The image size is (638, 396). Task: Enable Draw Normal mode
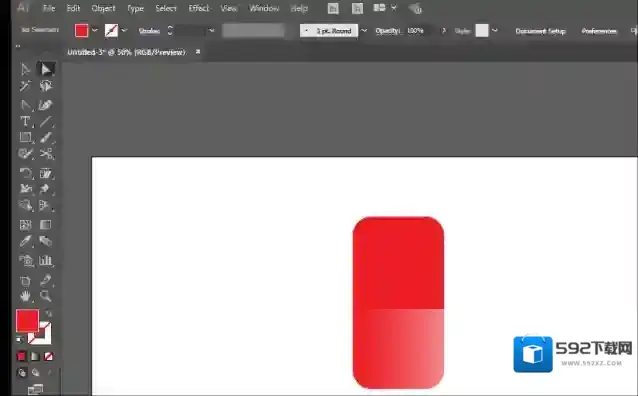pos(22,372)
